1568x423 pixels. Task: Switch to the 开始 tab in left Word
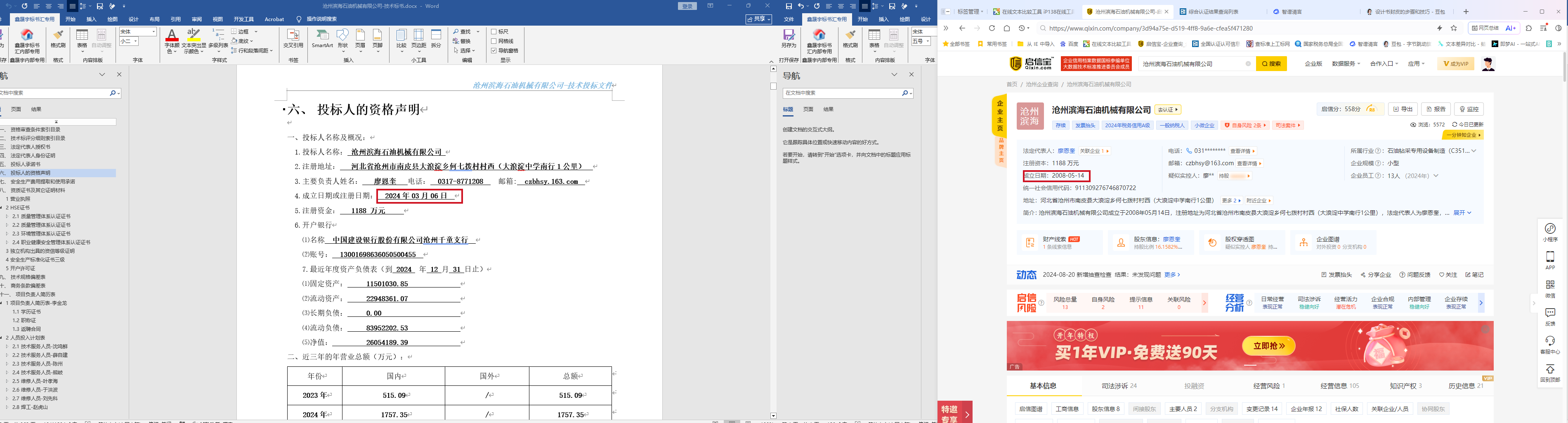click(x=71, y=19)
